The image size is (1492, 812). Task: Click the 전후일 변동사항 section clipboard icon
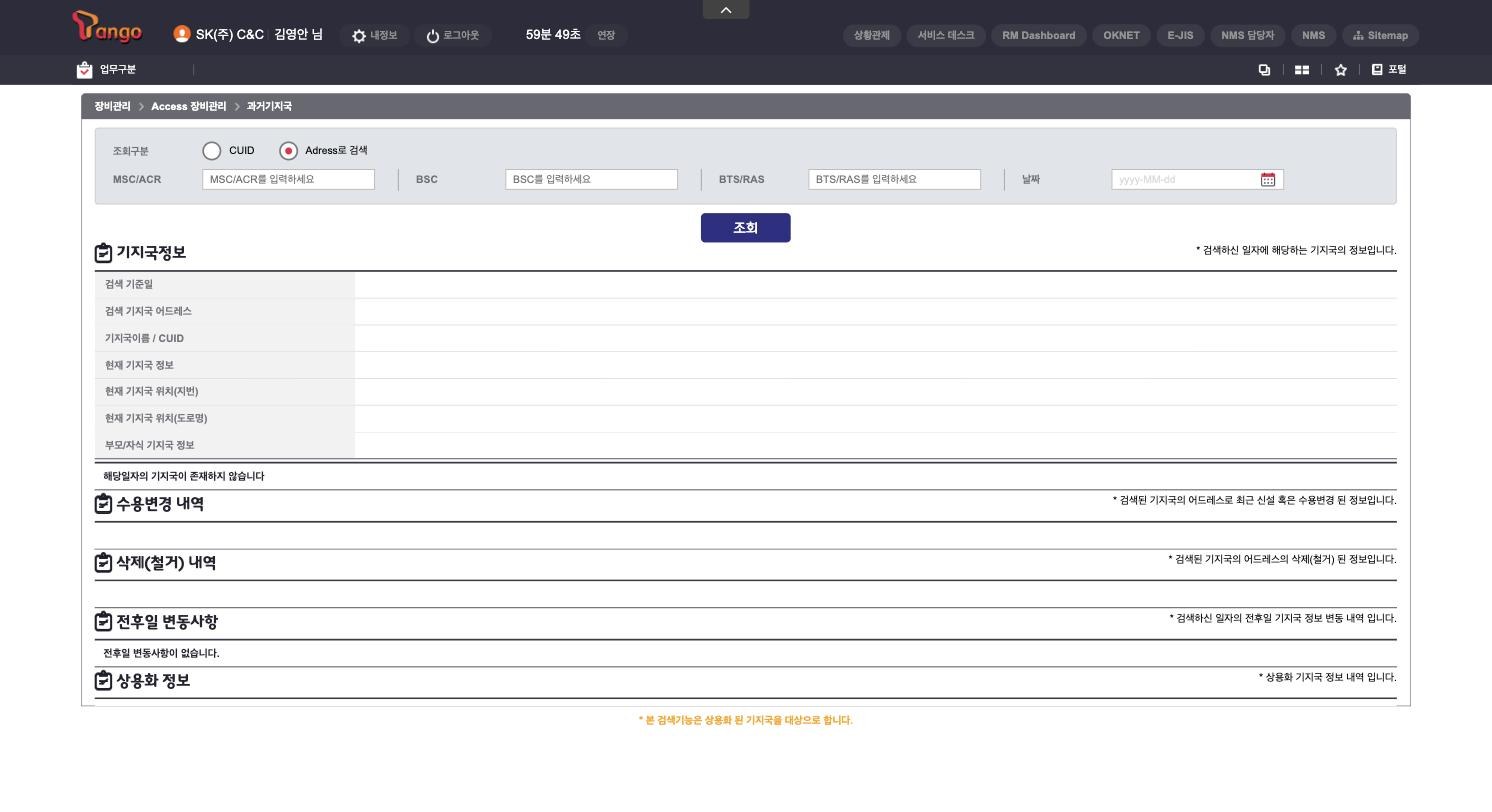point(103,622)
